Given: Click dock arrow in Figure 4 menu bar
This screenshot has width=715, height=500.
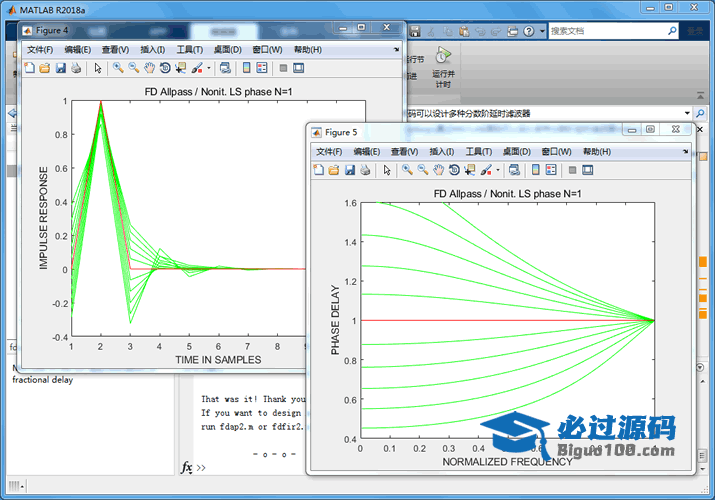Looking at the screenshot, I should tap(397, 49).
